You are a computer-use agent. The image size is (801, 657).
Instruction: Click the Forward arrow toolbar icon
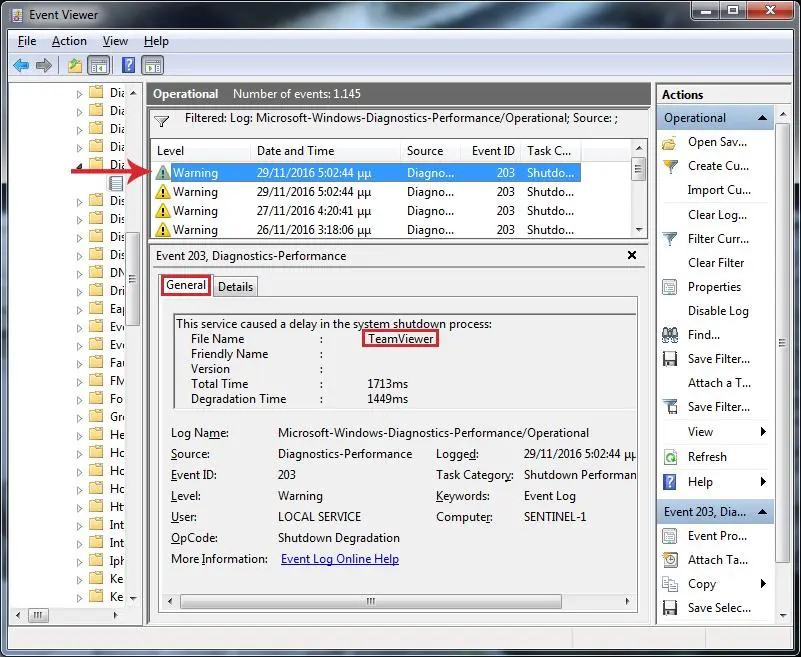(44, 65)
